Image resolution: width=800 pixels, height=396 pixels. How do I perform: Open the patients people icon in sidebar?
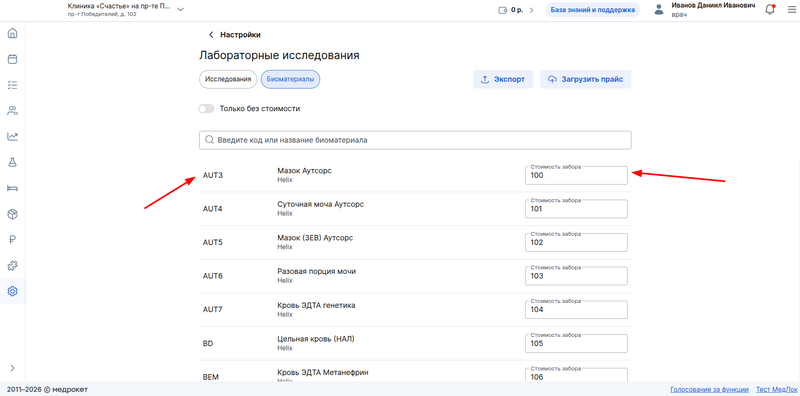(x=13, y=111)
